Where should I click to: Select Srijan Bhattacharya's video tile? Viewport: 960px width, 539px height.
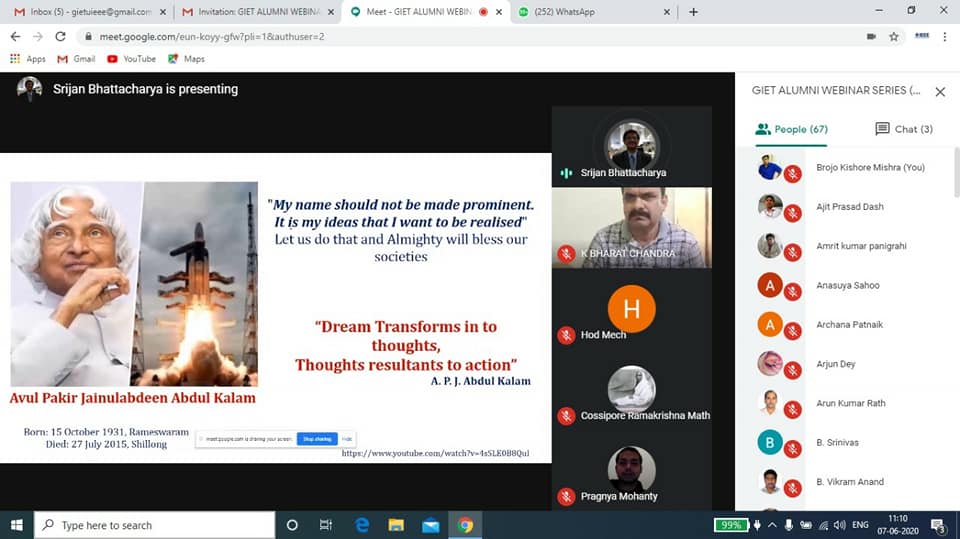point(631,146)
